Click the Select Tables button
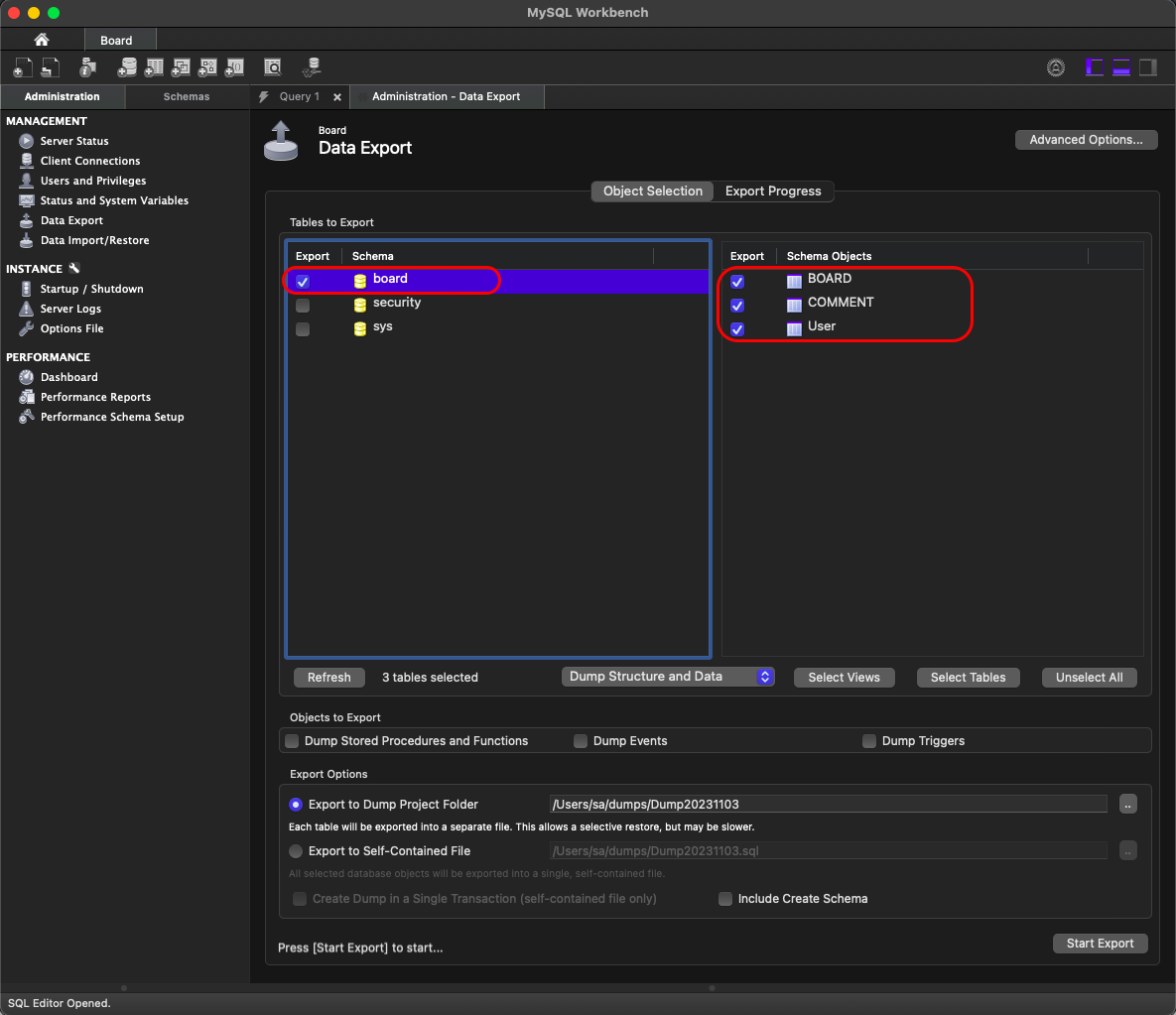This screenshot has height=1015, width=1176. [968, 677]
